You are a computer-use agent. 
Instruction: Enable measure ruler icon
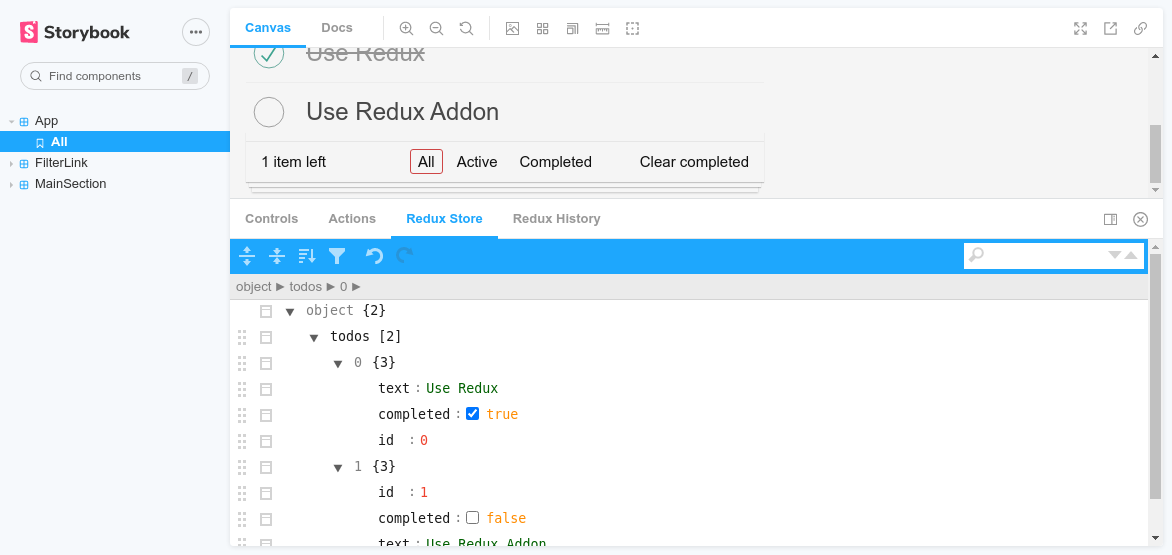coord(602,28)
